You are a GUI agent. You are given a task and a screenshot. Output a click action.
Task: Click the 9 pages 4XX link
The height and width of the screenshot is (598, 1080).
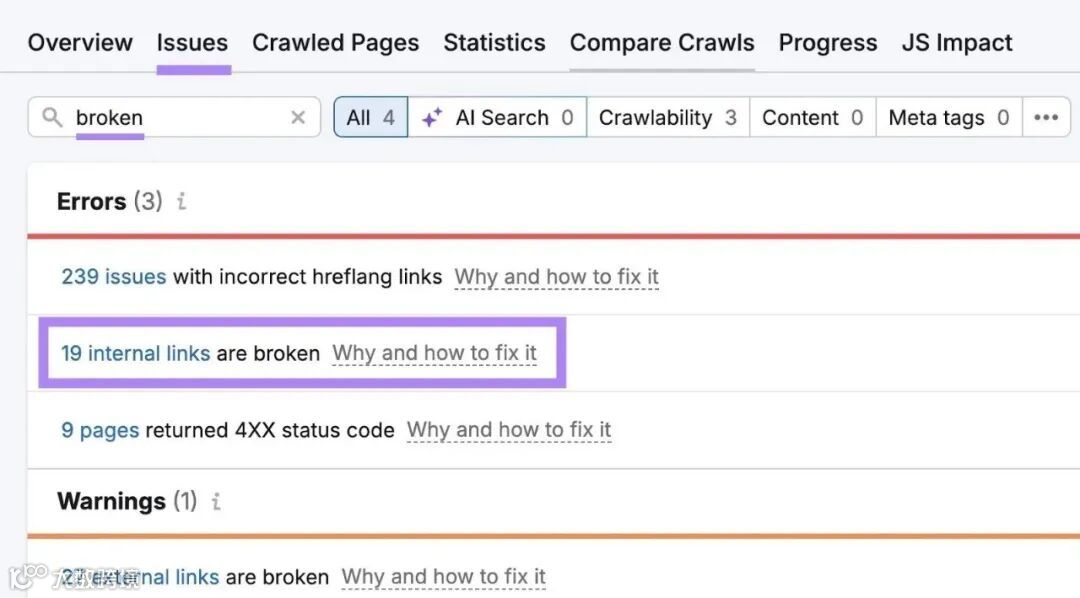coord(100,430)
